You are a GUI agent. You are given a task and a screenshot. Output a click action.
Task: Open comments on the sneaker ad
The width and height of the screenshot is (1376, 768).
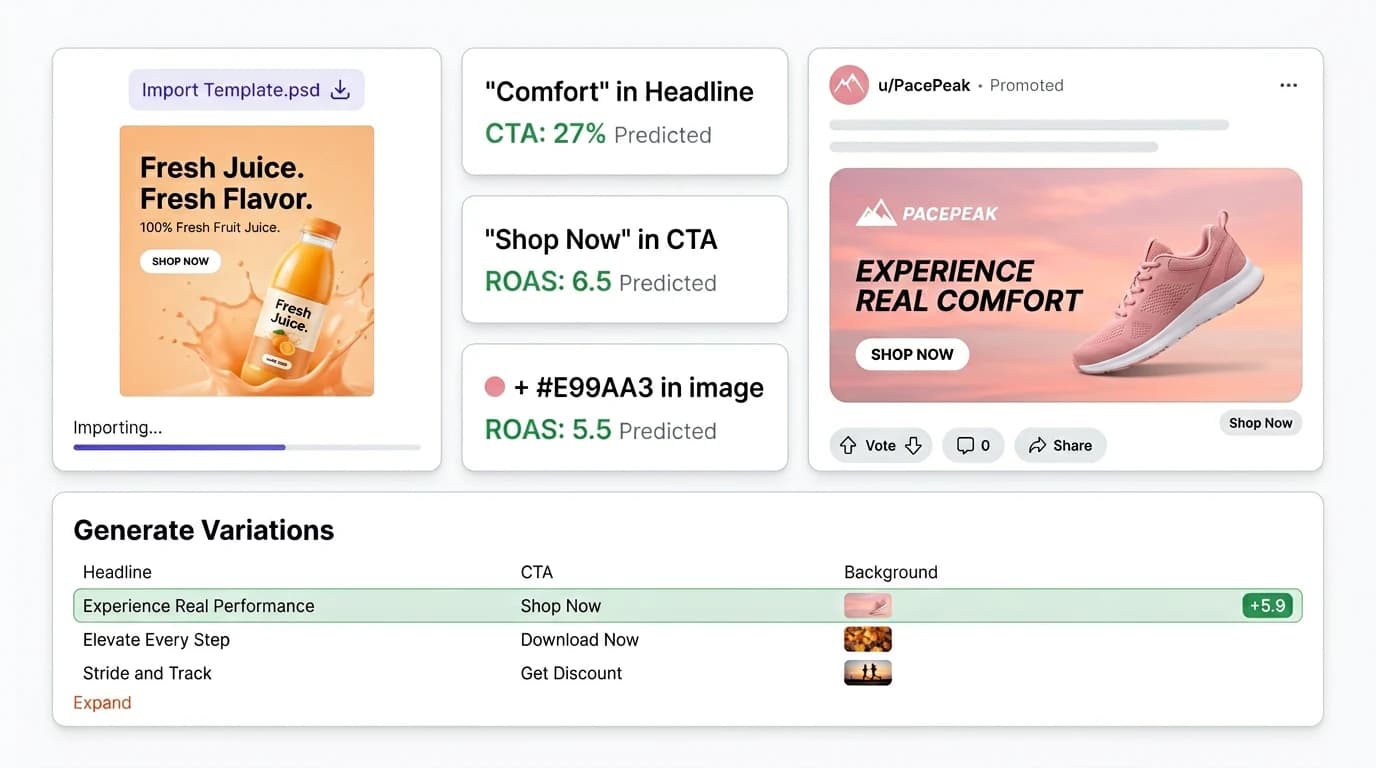pyautogui.click(x=972, y=445)
